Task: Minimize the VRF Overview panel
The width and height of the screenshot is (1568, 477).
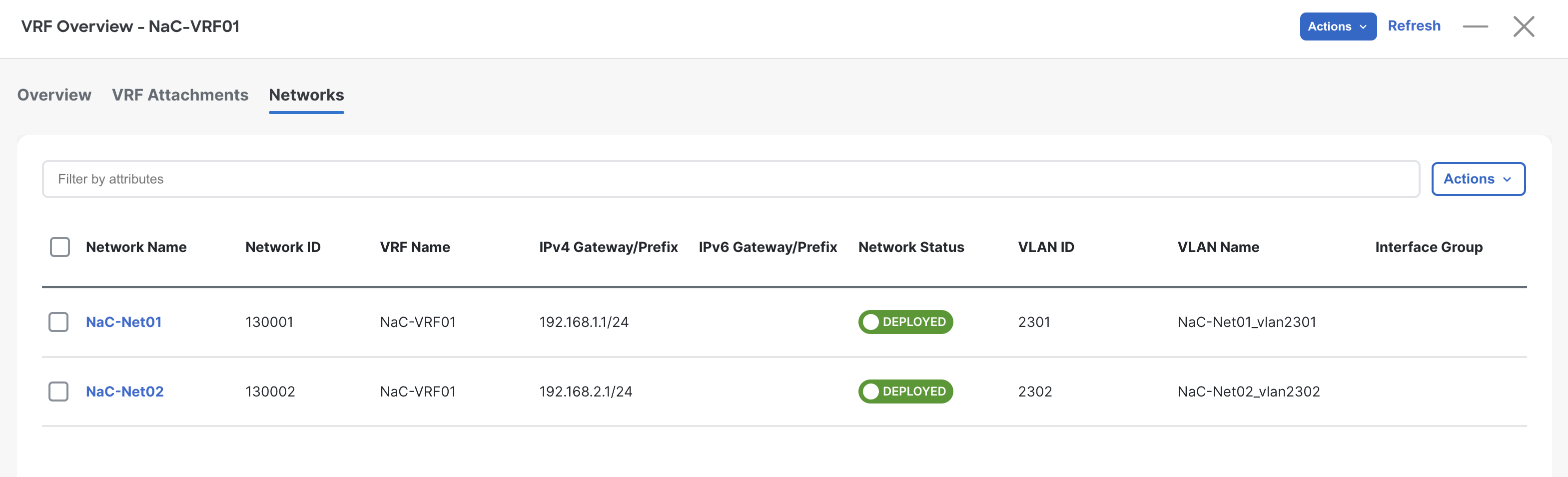Action: pos(1475,26)
